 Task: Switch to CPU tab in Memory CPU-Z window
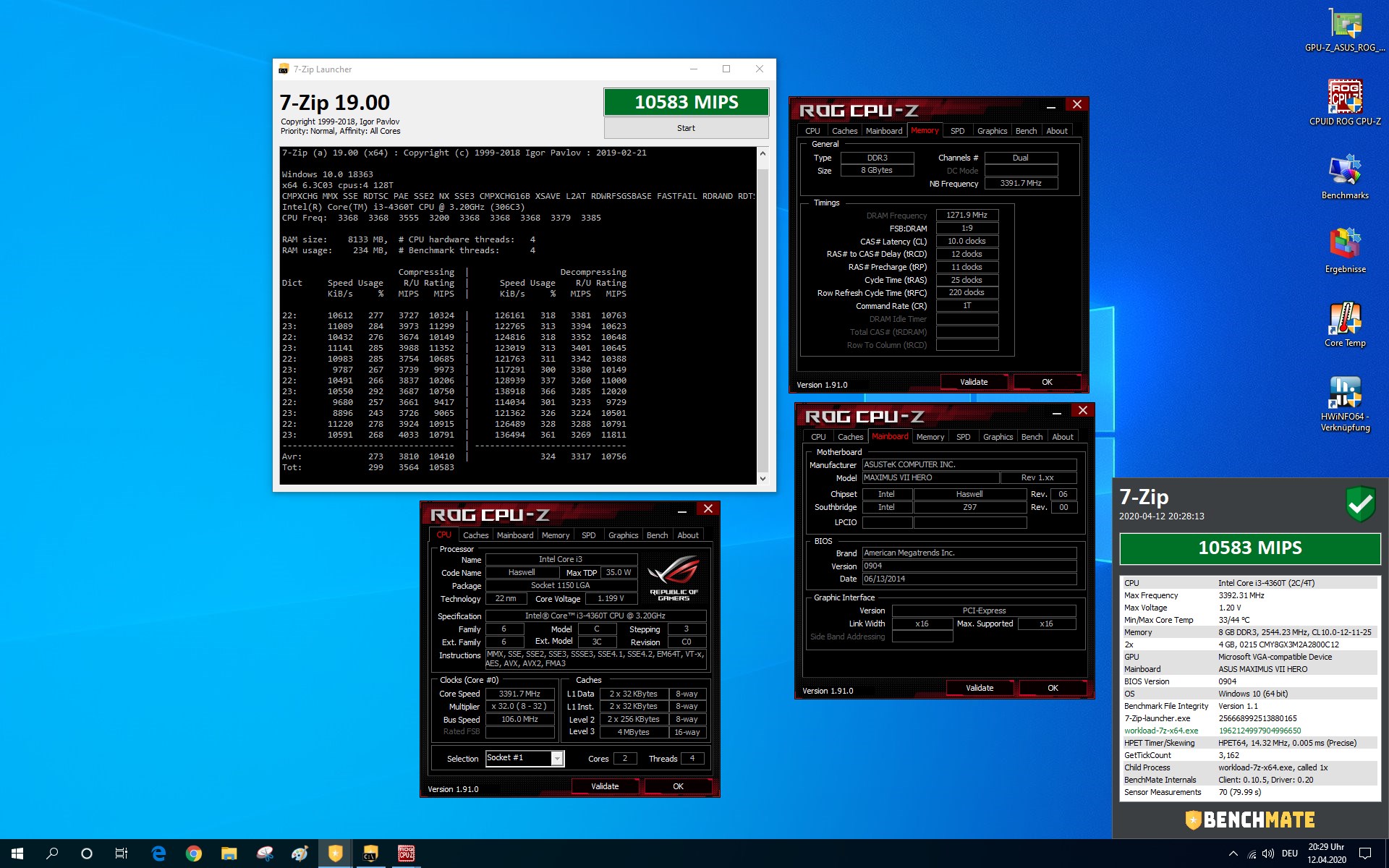coord(812,131)
